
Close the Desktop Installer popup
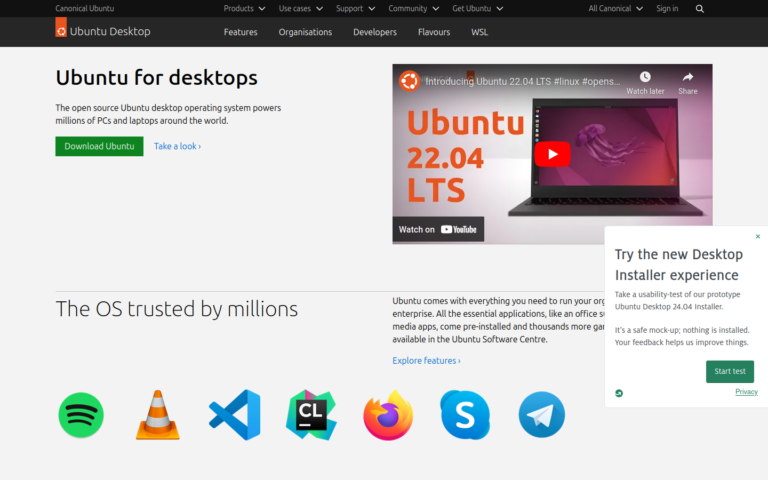tap(758, 237)
